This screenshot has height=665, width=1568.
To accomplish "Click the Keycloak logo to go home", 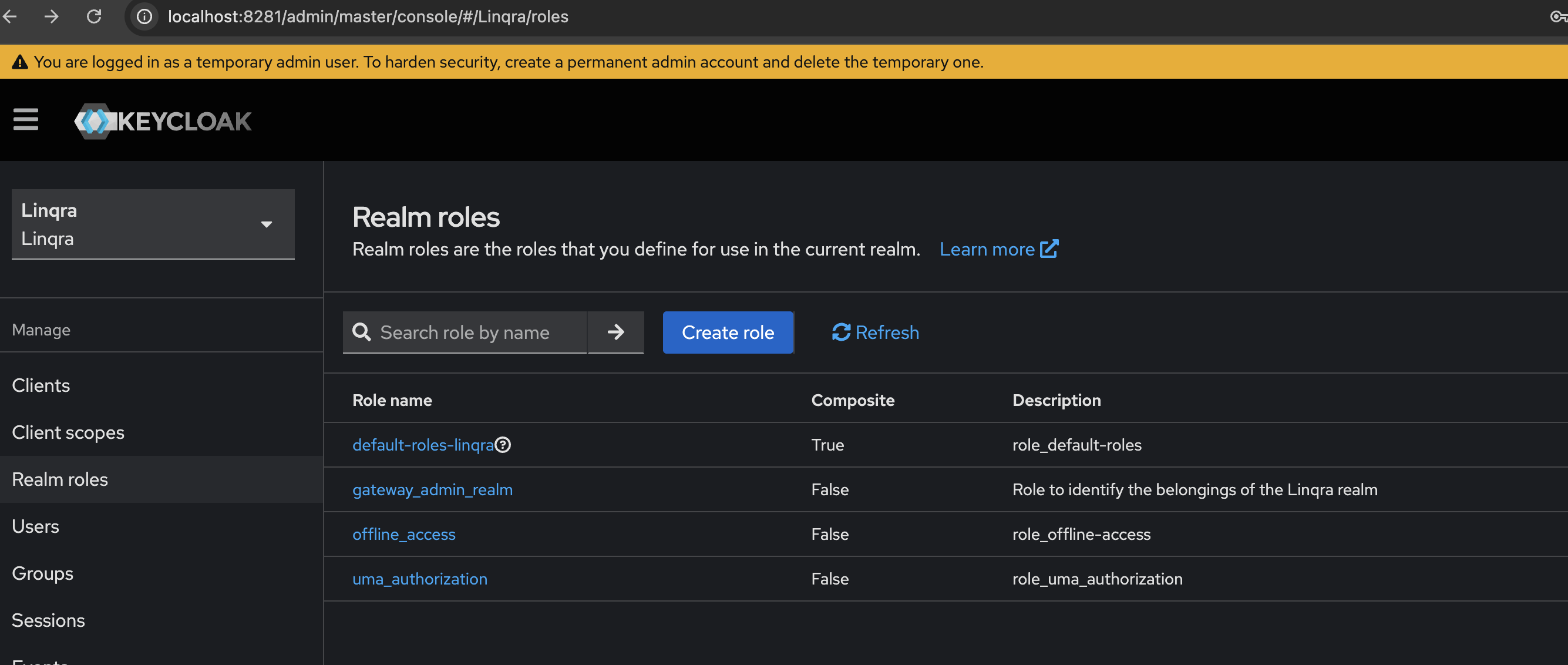I will pos(163,120).
